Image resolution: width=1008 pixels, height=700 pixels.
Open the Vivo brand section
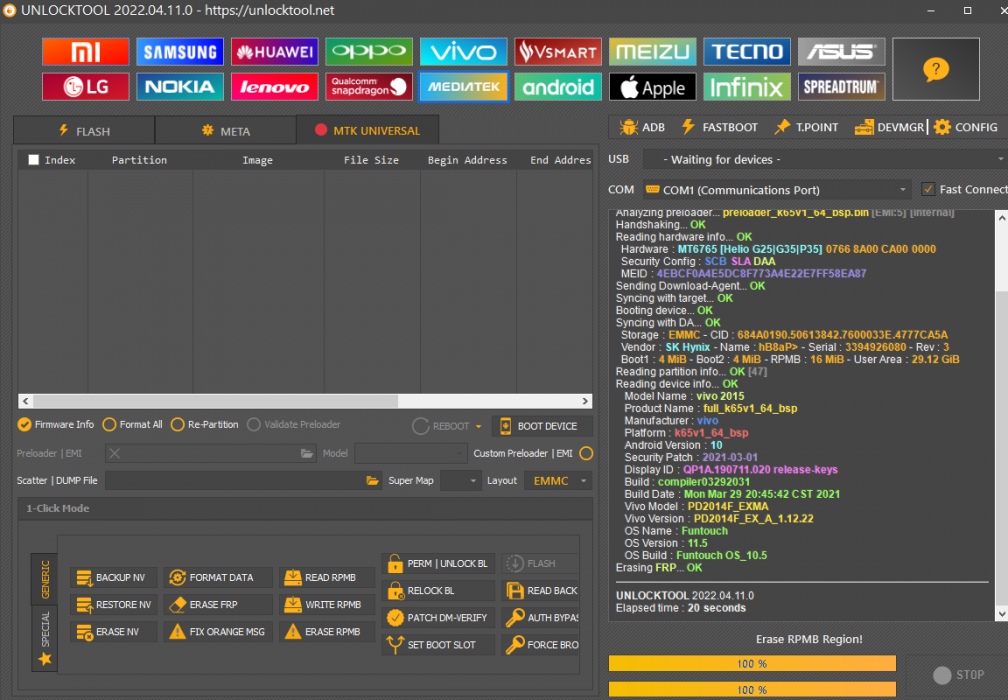point(464,52)
